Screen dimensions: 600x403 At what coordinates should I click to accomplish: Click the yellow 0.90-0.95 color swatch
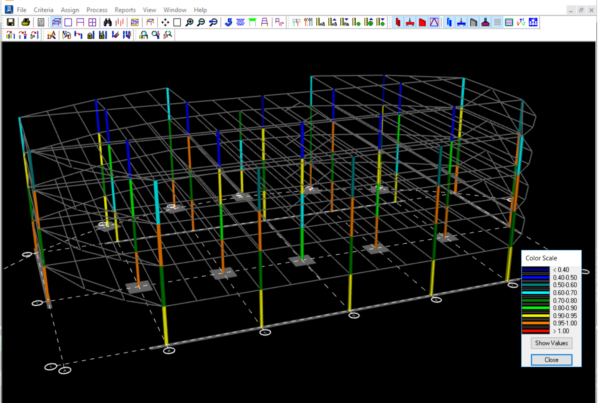coord(534,317)
